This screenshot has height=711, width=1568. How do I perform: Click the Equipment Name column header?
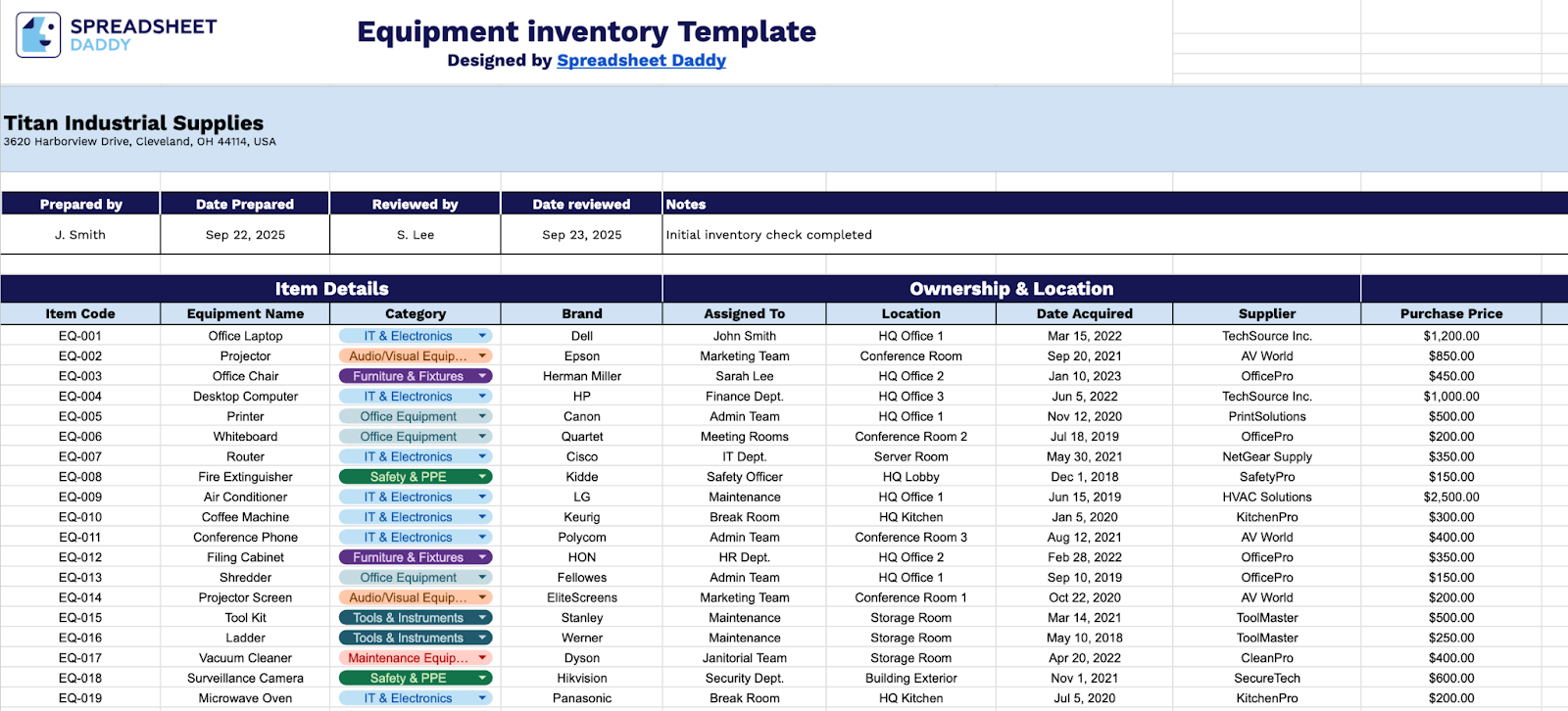pos(245,313)
